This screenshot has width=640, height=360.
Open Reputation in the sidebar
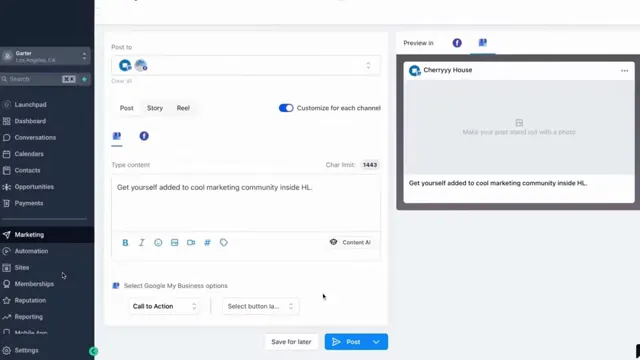click(x=30, y=300)
